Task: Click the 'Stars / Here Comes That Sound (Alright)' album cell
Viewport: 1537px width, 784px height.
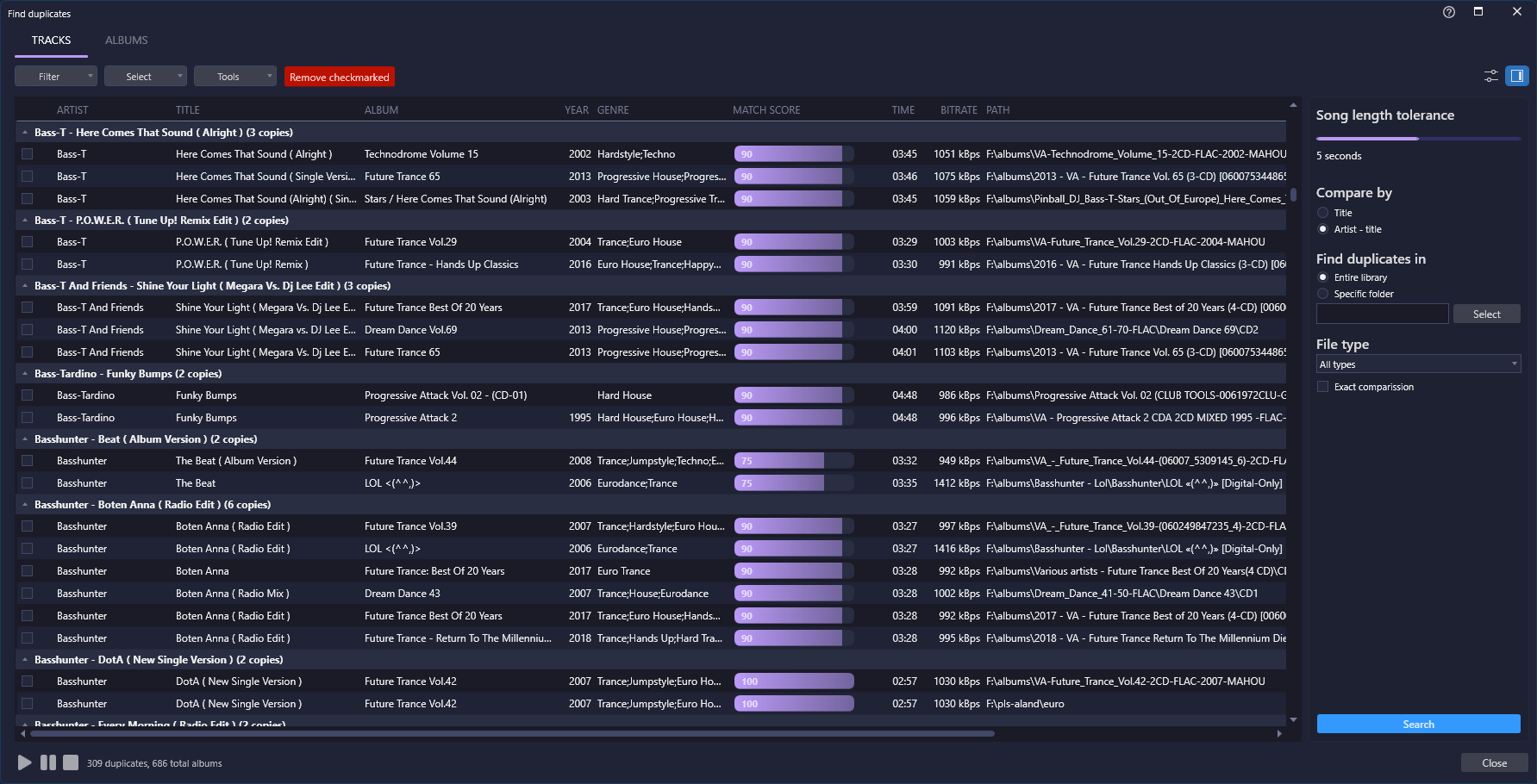Action: (455, 199)
